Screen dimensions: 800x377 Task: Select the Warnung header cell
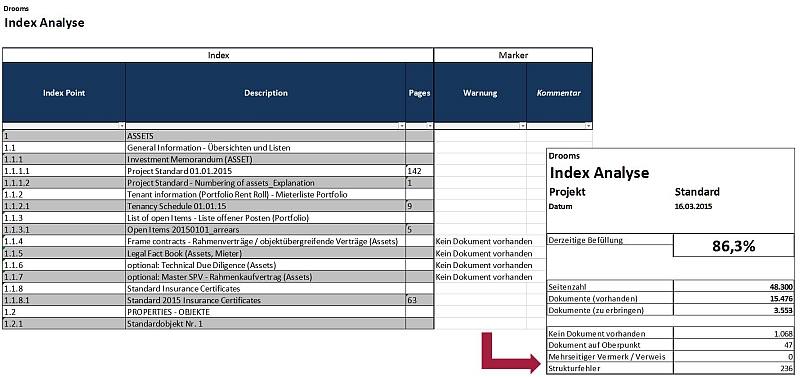[x=480, y=93]
